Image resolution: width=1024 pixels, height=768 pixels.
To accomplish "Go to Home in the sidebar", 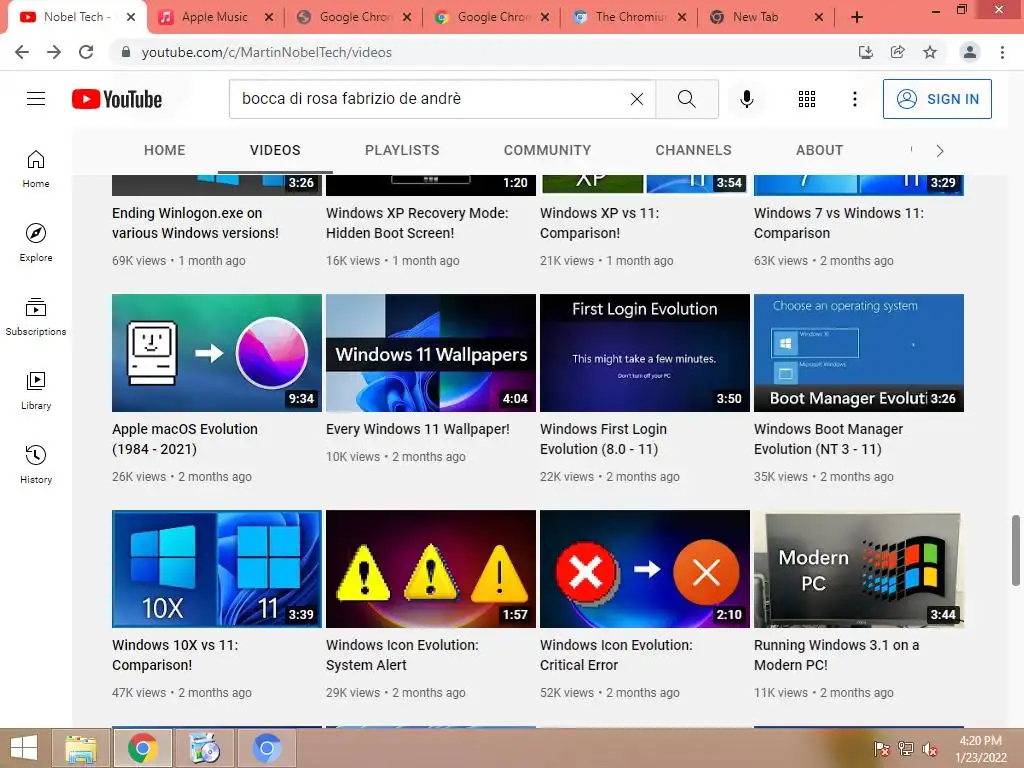I will pos(36,169).
